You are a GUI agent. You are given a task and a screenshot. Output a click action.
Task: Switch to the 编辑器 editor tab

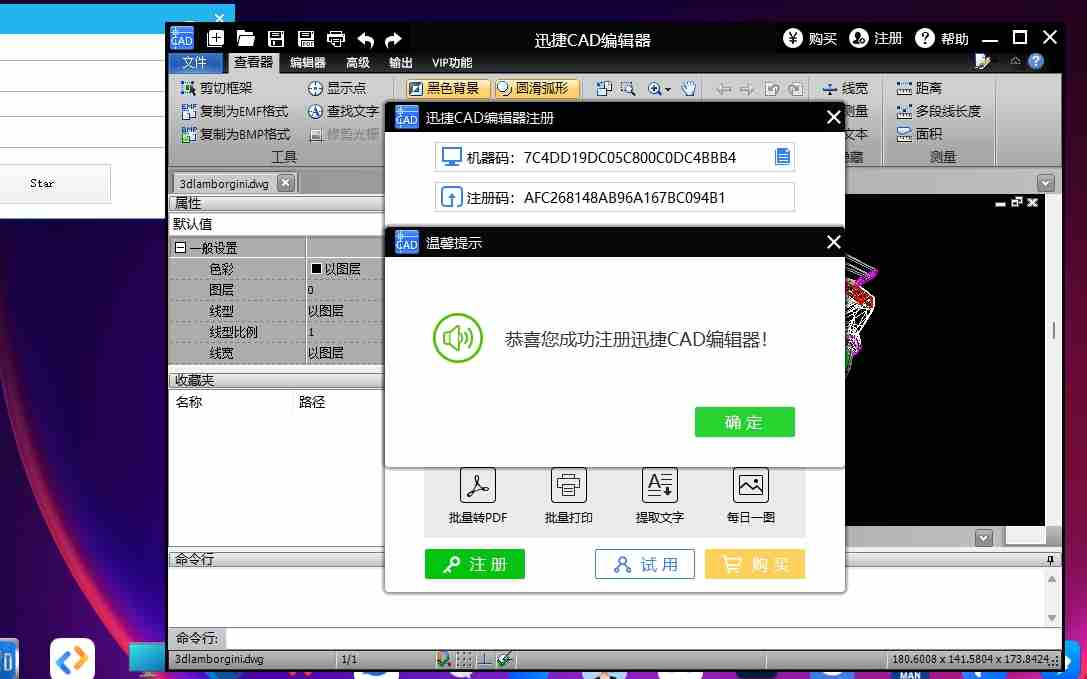point(308,63)
